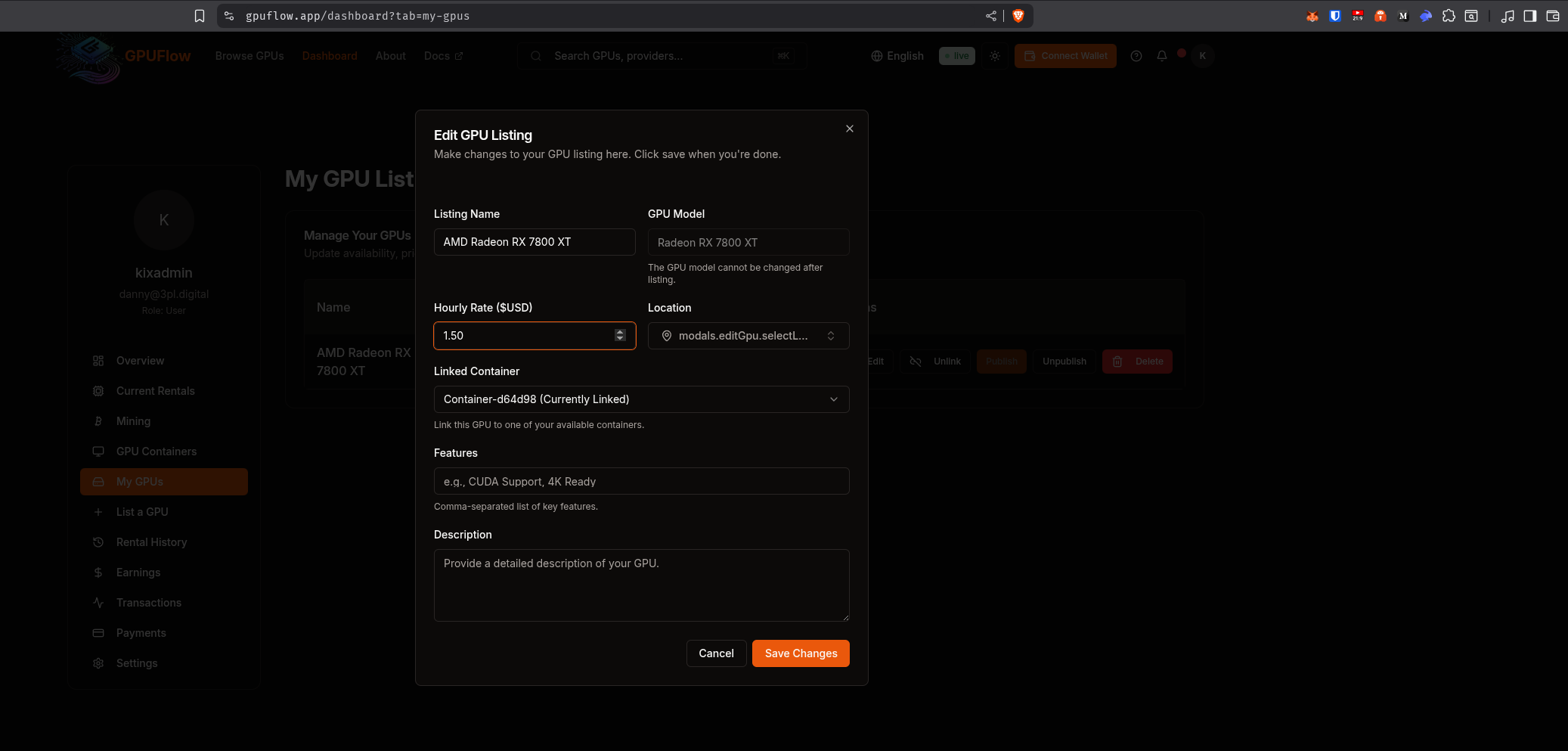The width and height of the screenshot is (1568, 751).
Task: Open Rental History in sidebar
Action: pos(164,542)
